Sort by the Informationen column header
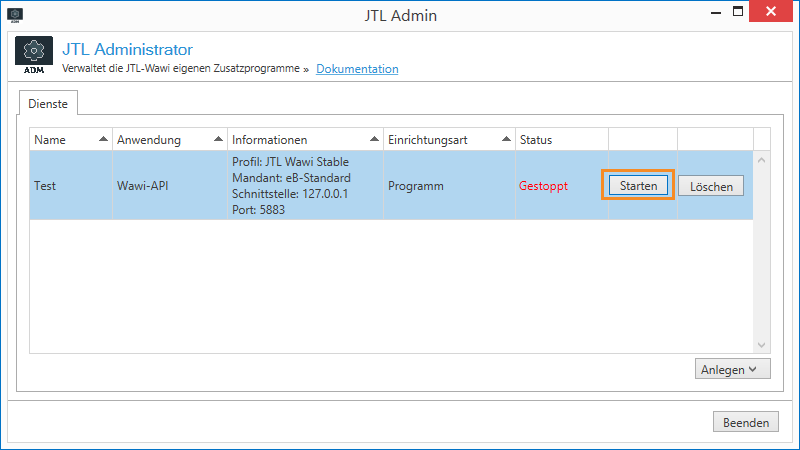800x450 pixels. click(304, 140)
